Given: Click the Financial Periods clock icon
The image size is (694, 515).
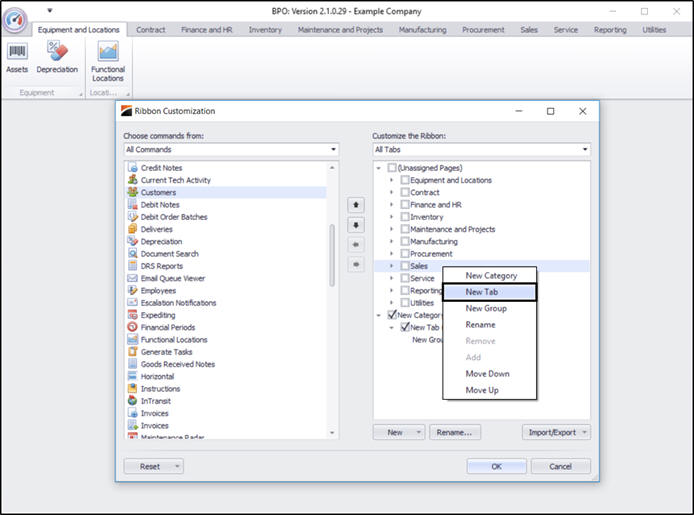Looking at the screenshot, I should click(x=132, y=327).
